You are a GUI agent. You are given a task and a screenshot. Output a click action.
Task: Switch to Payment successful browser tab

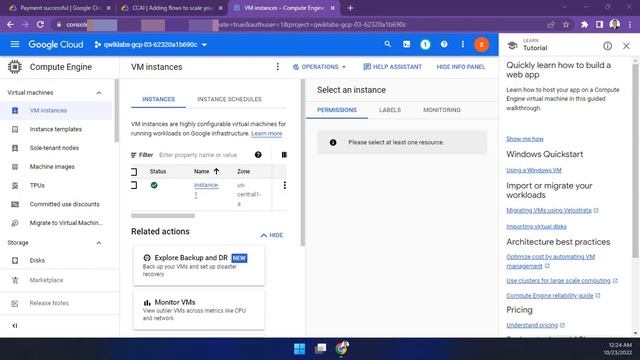60,8
